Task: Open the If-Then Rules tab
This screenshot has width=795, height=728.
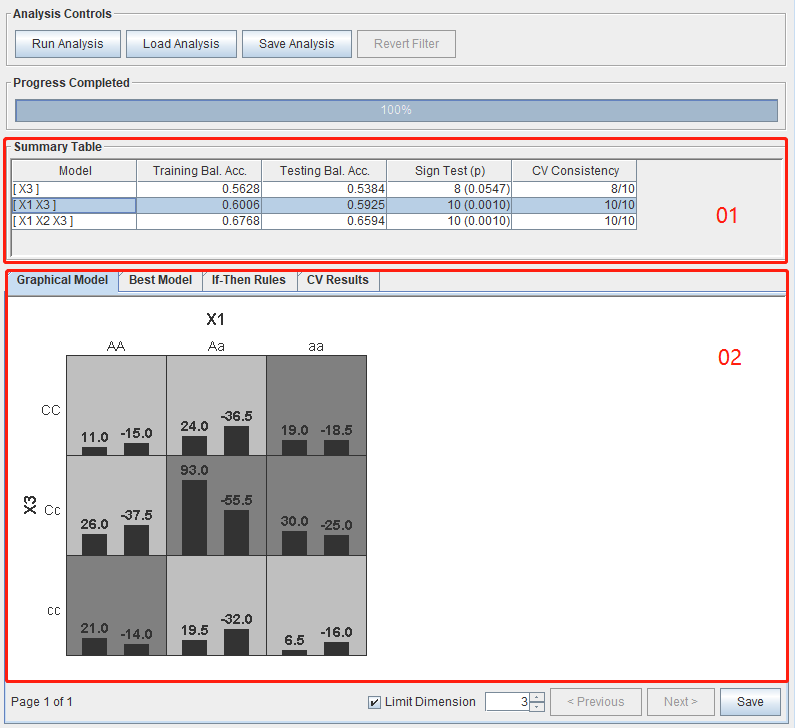Action: [x=248, y=280]
